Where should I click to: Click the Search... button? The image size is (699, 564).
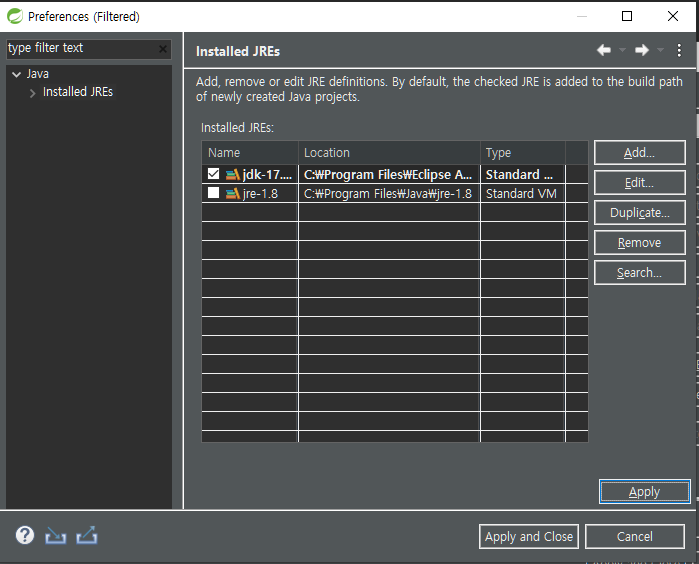[x=640, y=272]
